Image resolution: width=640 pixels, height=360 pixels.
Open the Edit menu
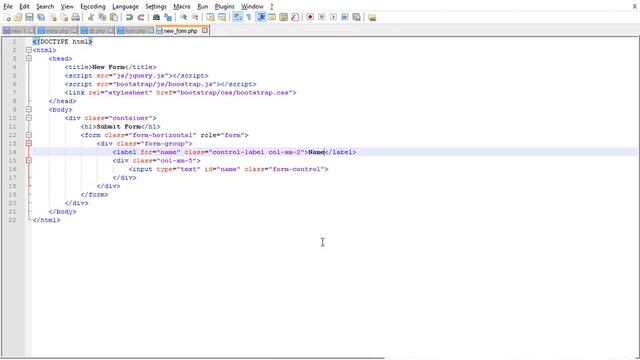pos(24,7)
